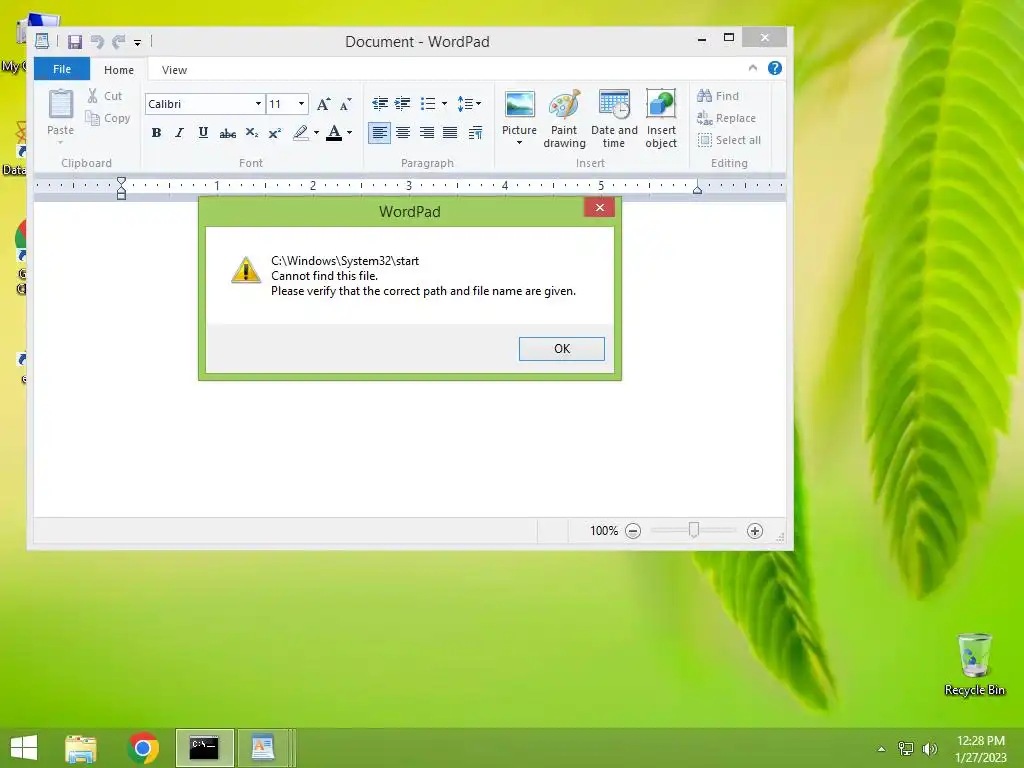This screenshot has width=1024, height=768.
Task: Click the Paste clipboard icon
Action: (61, 104)
